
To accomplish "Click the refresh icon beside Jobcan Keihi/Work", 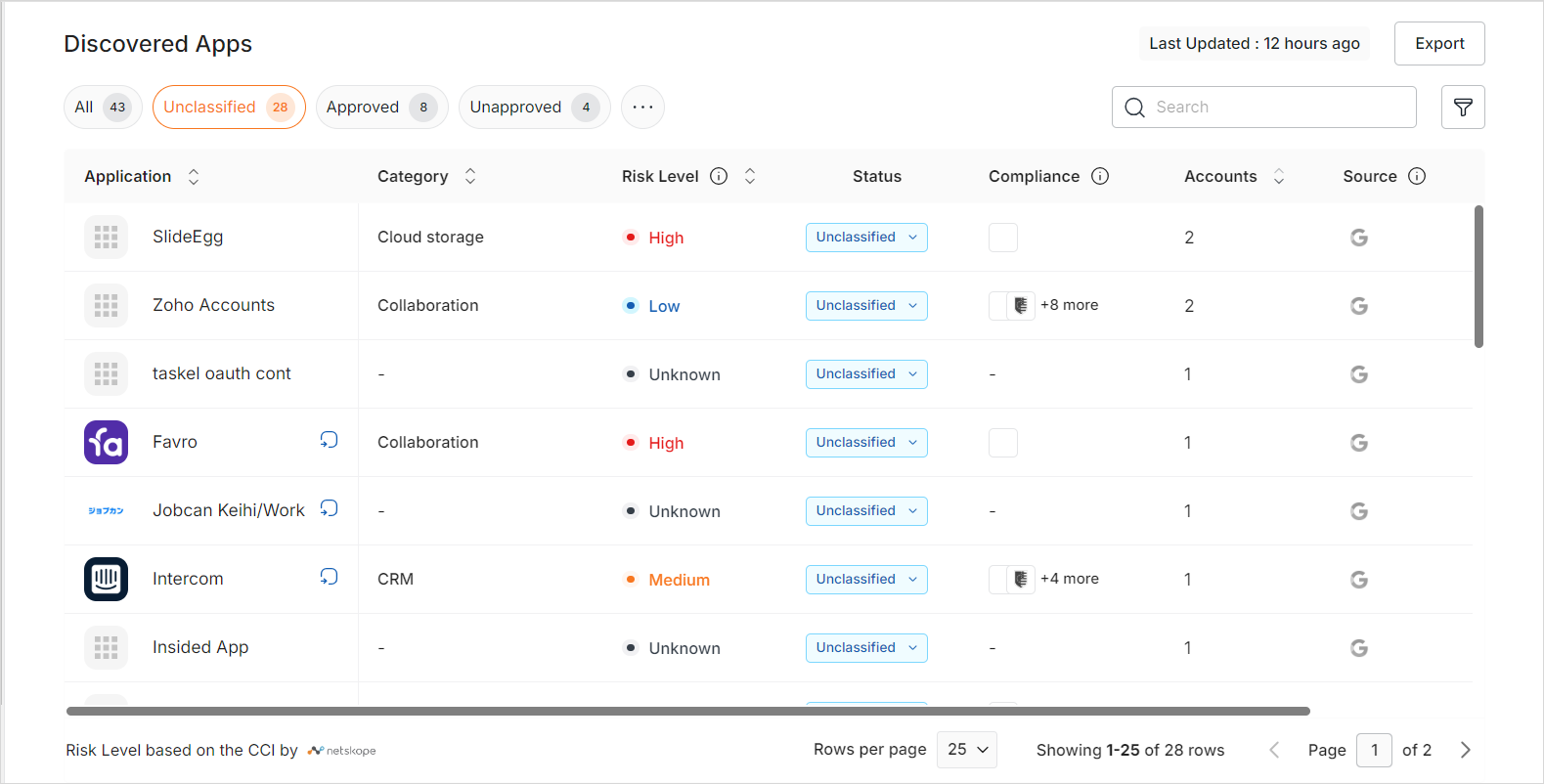I will (329, 508).
